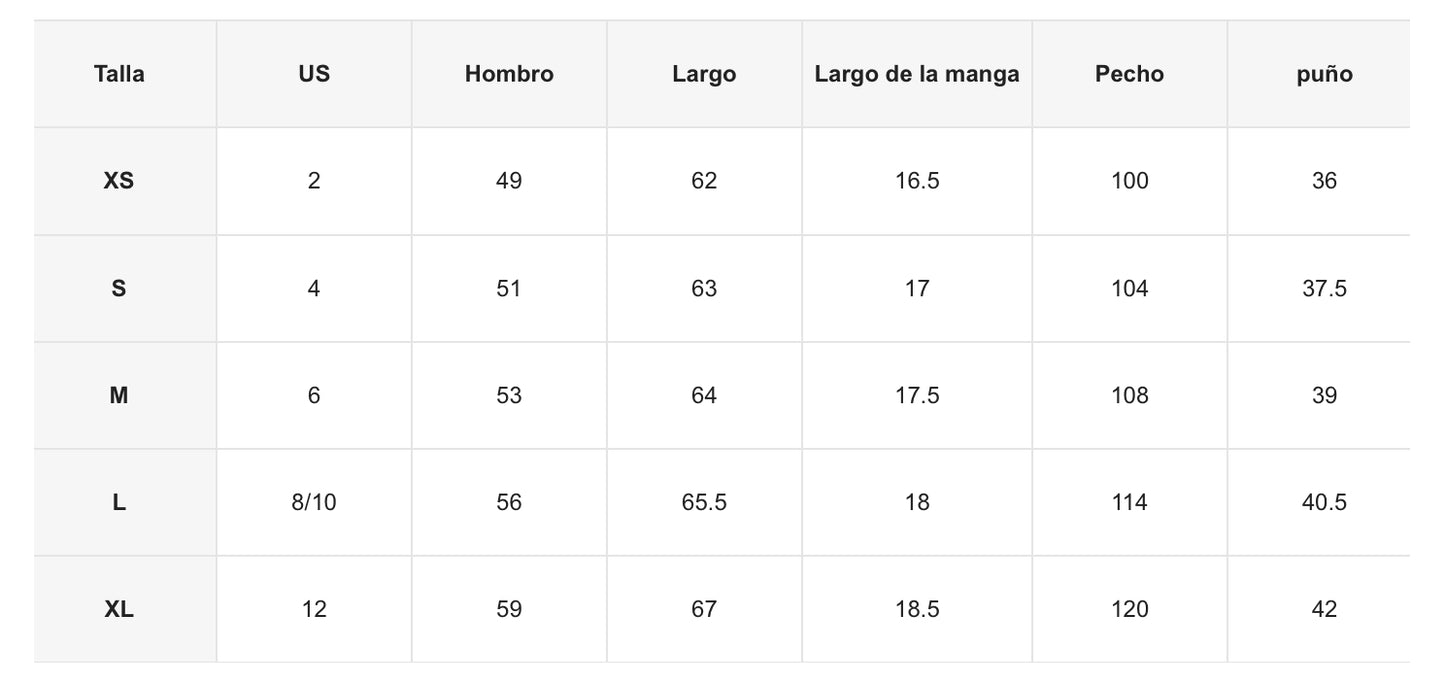
Task: Click the puño column header
Action: 1324,74
